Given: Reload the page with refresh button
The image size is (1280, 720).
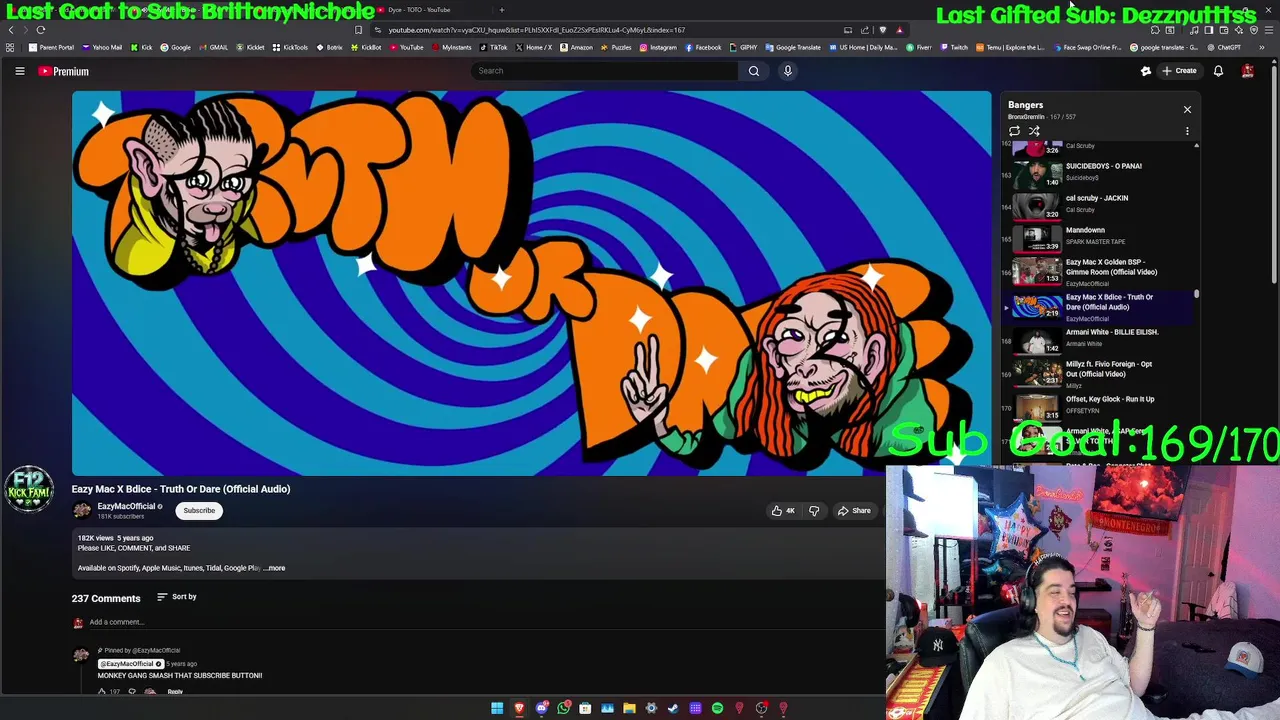Looking at the screenshot, I should pos(41,30).
